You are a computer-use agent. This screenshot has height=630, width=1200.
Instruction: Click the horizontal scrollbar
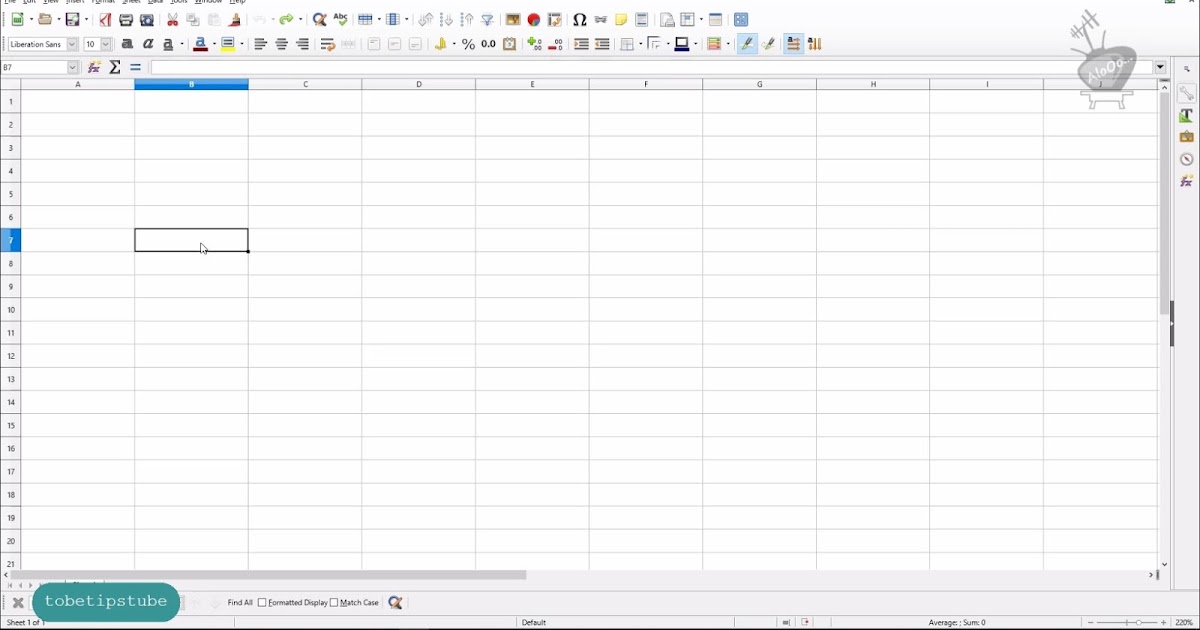pos(268,575)
